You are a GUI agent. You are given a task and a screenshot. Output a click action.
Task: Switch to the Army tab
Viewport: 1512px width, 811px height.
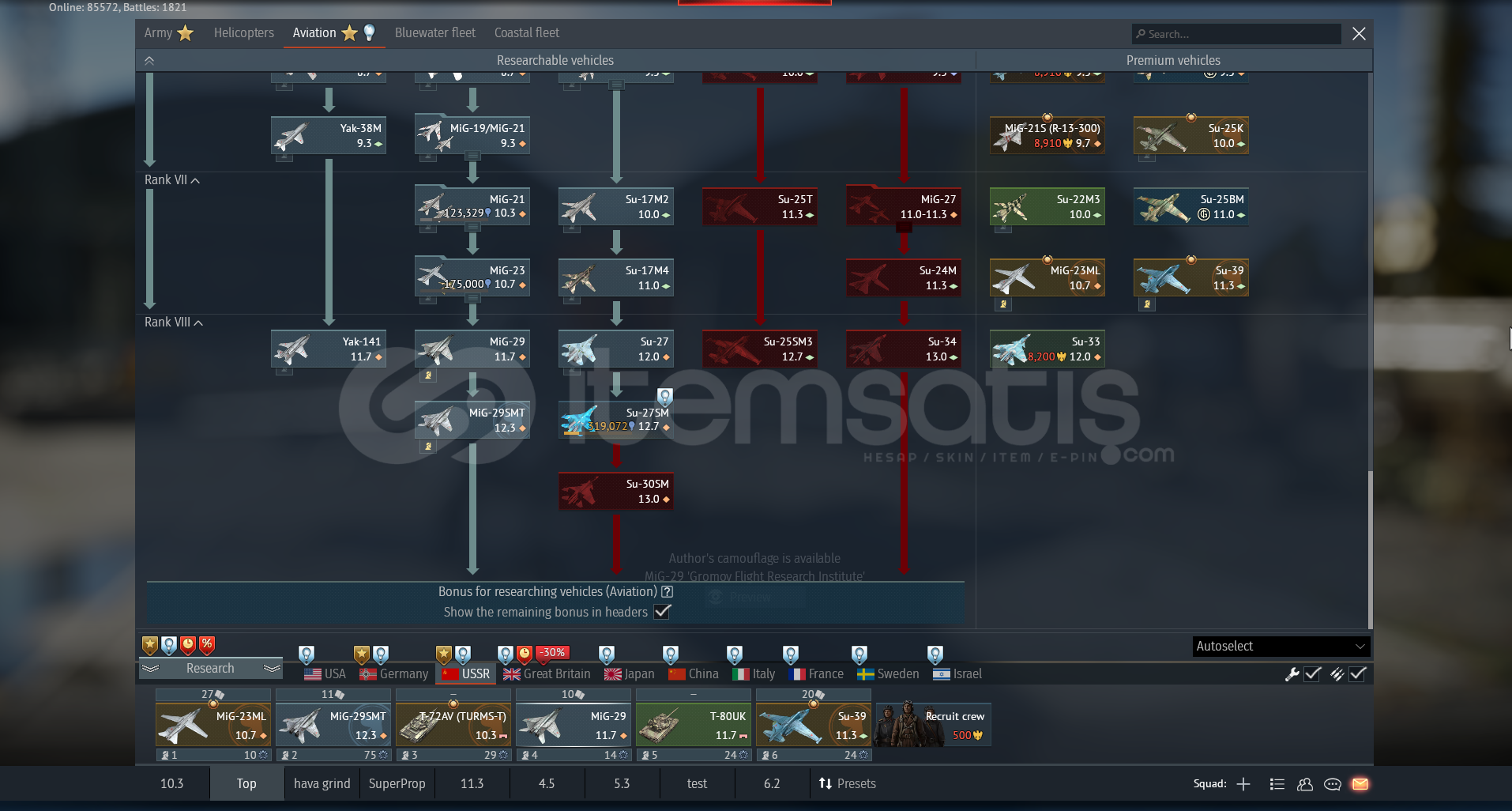point(168,32)
